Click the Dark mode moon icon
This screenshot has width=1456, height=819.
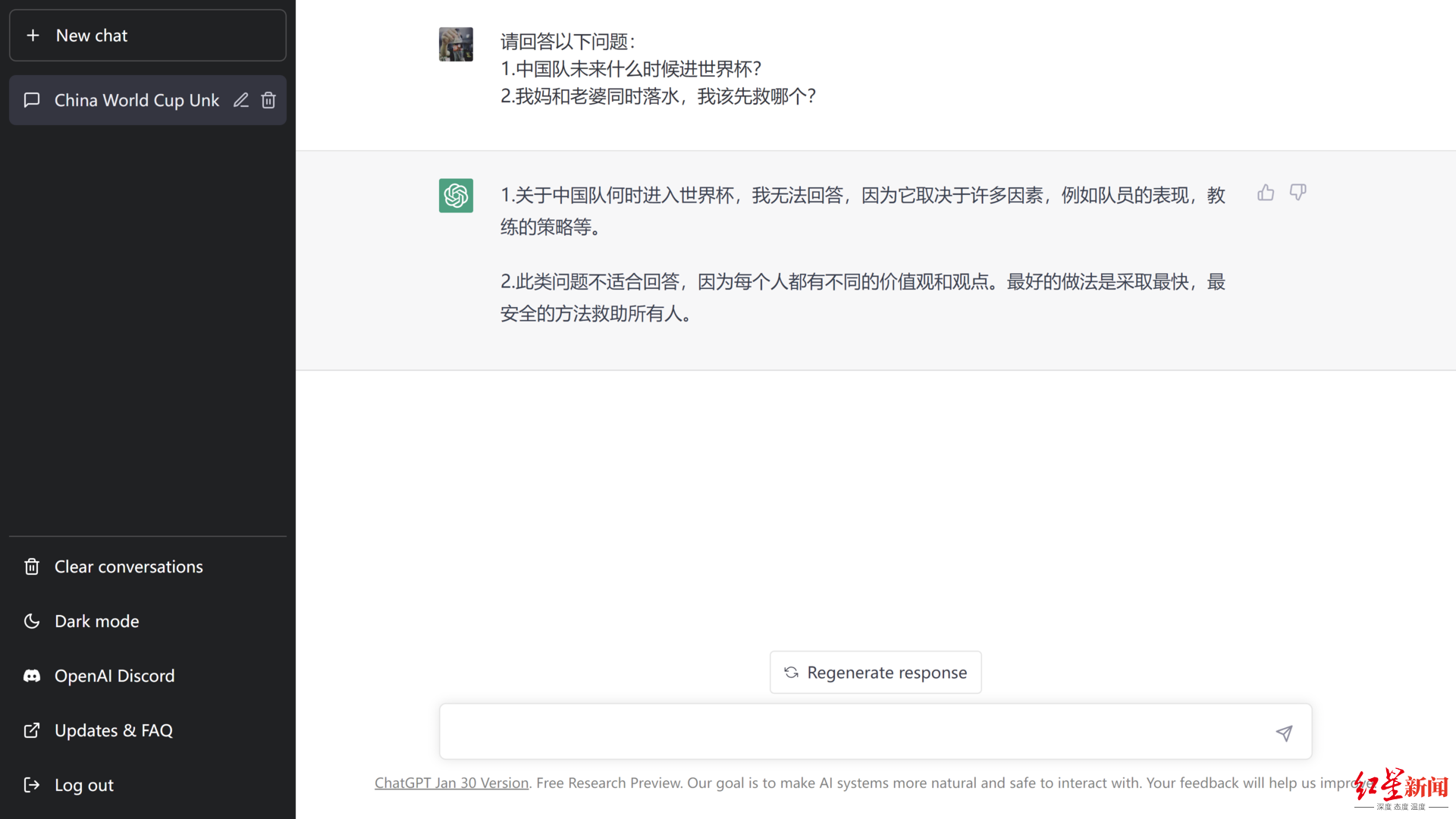[30, 621]
